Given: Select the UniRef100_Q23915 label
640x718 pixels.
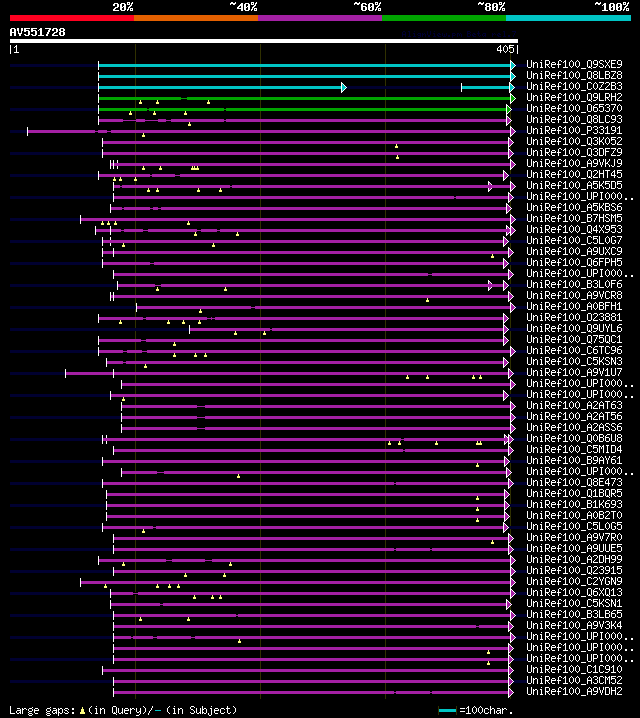Looking at the screenshot, I should [x=574, y=570].
